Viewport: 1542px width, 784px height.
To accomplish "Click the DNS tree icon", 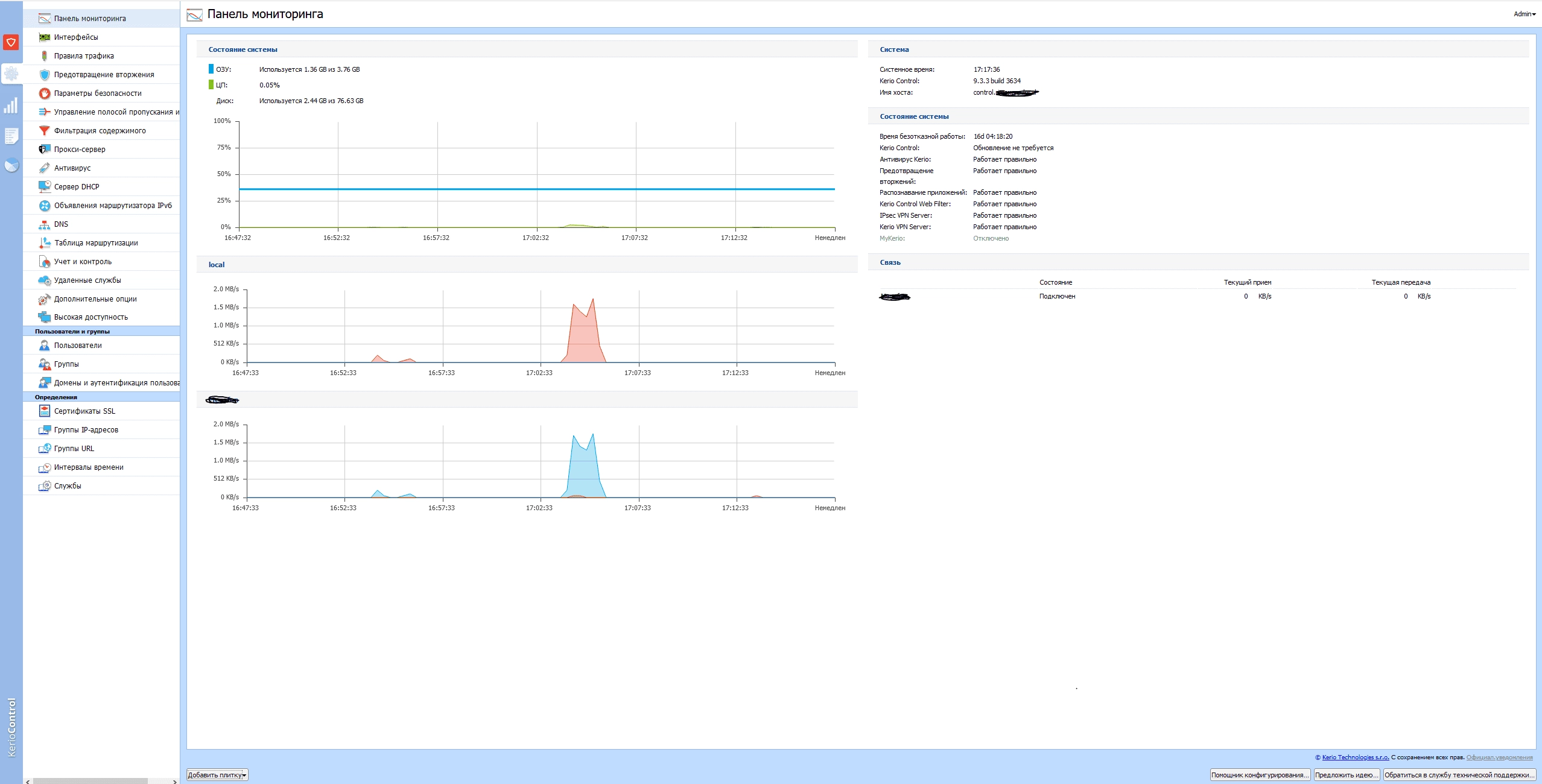I will click(x=45, y=224).
